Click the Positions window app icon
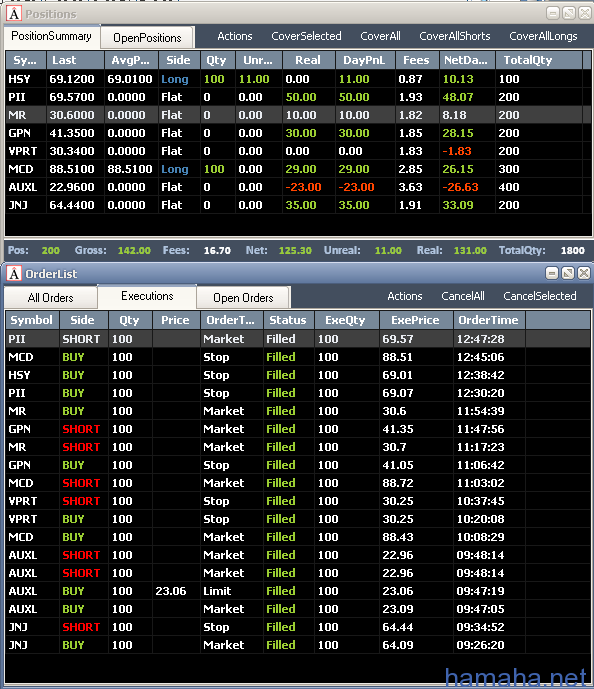Image resolution: width=594 pixels, height=689 pixels. (x=14, y=14)
